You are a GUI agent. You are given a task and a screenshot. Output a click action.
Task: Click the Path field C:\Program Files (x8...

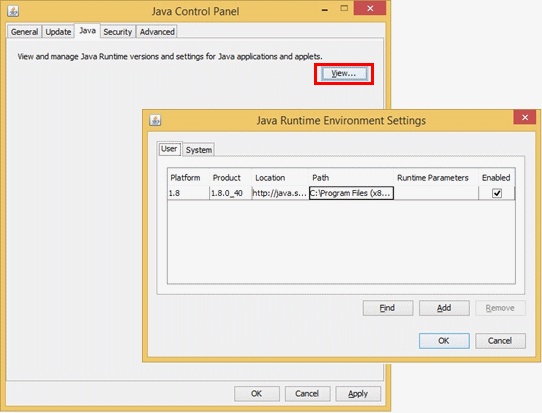tap(351, 193)
